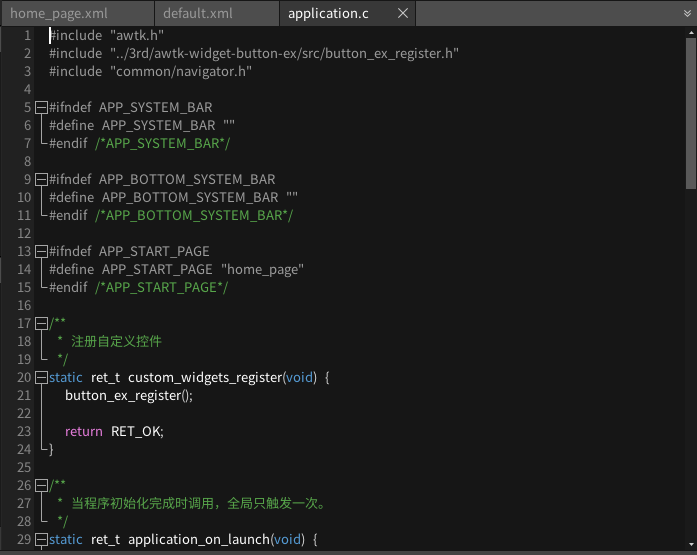The image size is (697, 555).
Task: Close the application.c tab
Action: coord(403,13)
